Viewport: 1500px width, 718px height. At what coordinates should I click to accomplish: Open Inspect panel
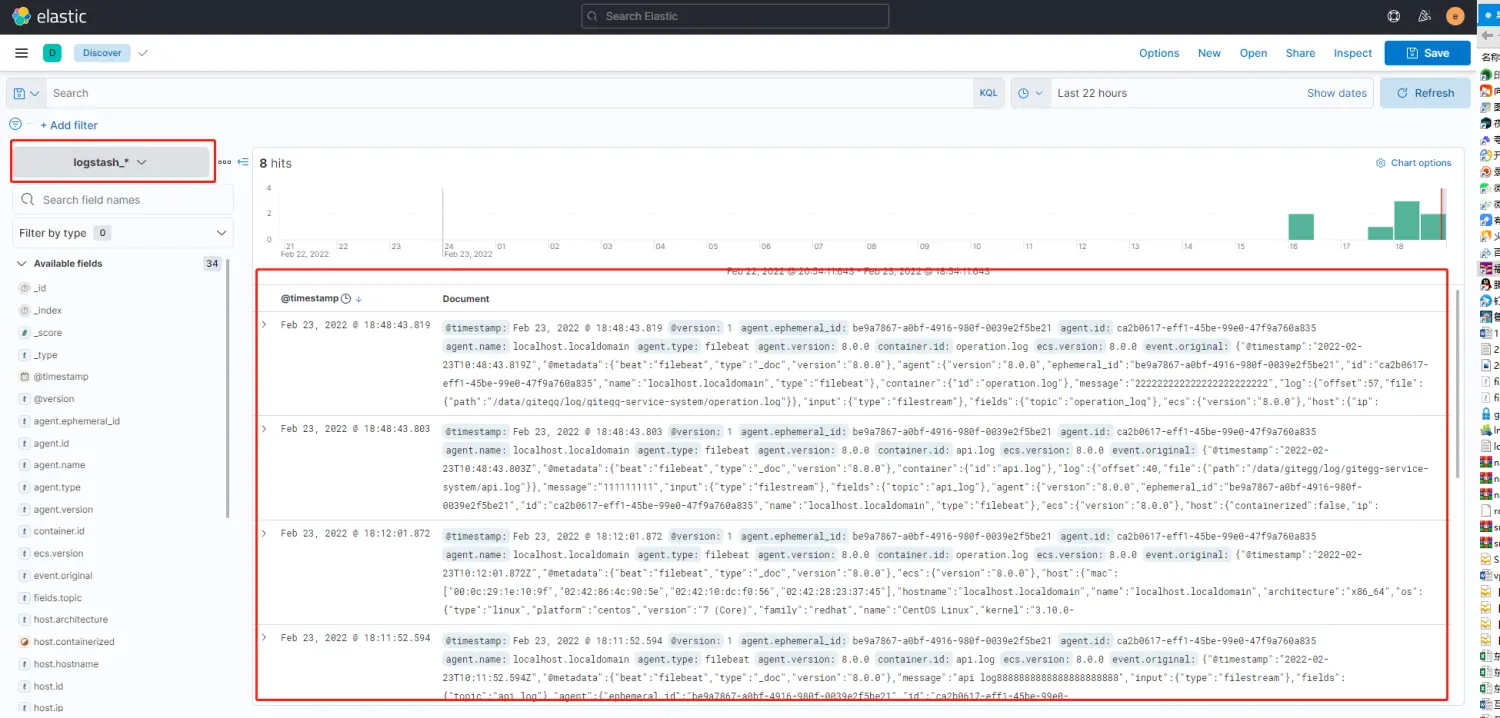click(x=1353, y=53)
